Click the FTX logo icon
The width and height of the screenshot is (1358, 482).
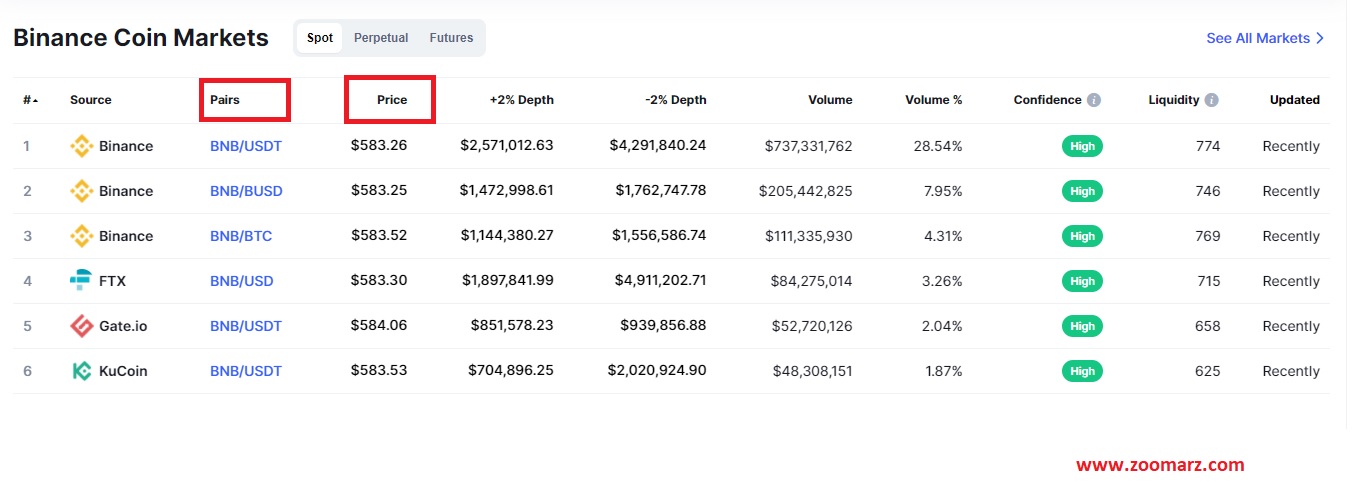[x=81, y=281]
